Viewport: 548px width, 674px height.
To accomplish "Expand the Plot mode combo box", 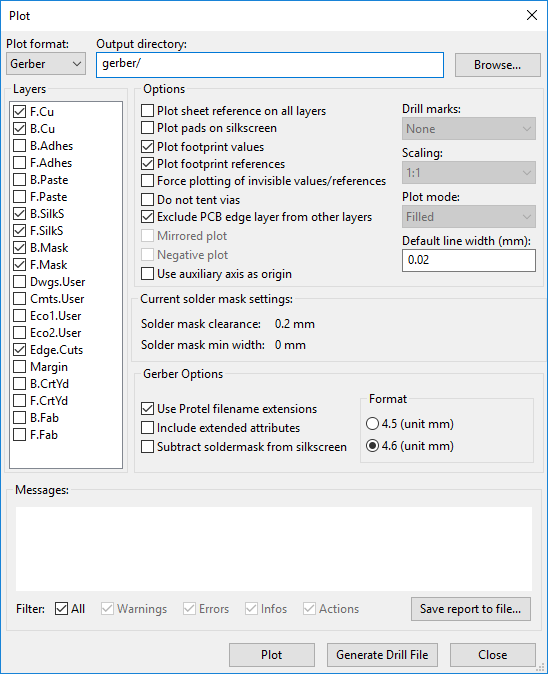I will point(468,217).
